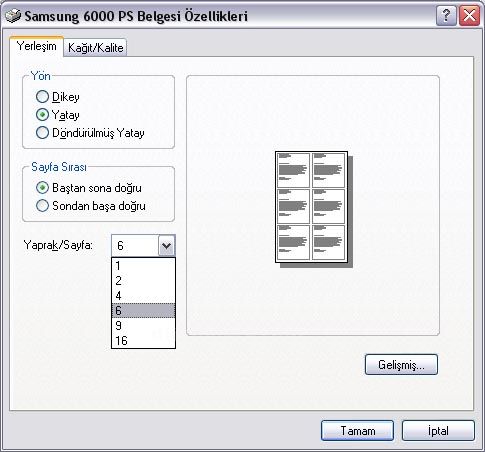
Task: Pick 1 page per sheet from list
Action: point(143,266)
